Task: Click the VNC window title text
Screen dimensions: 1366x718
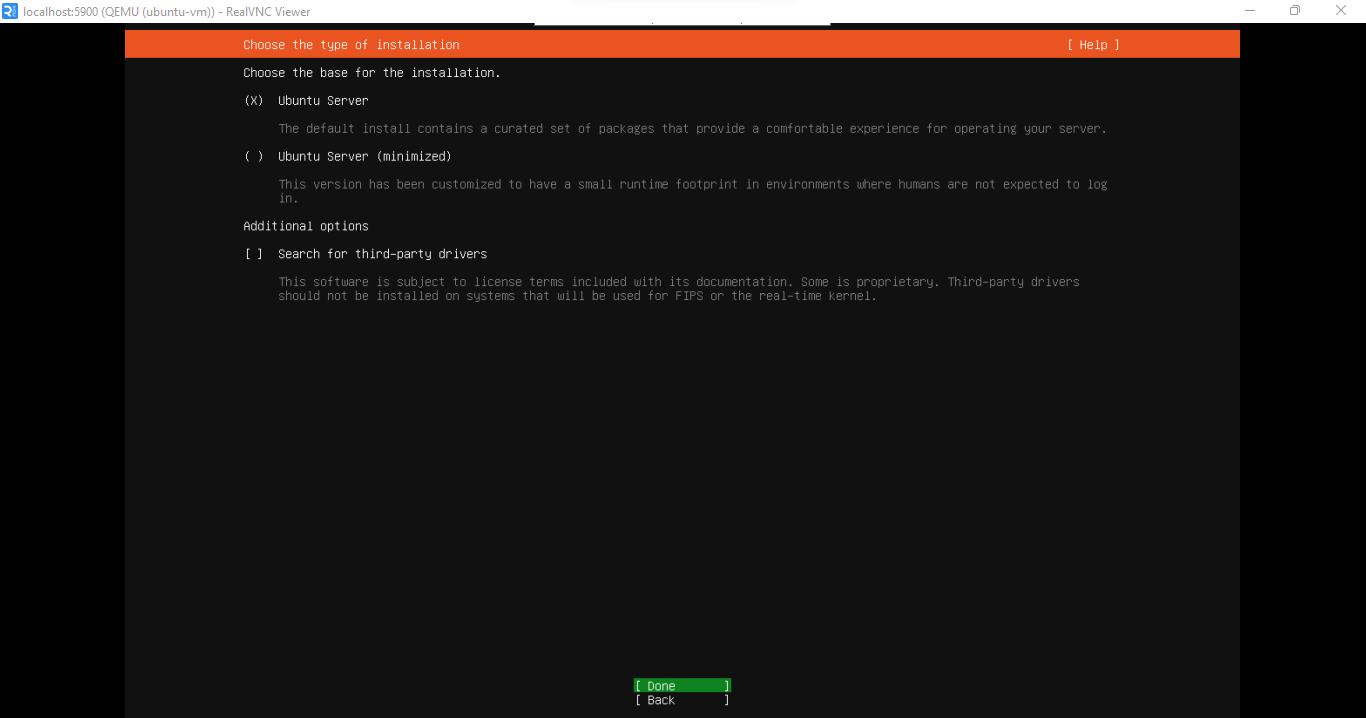Action: pos(167,12)
